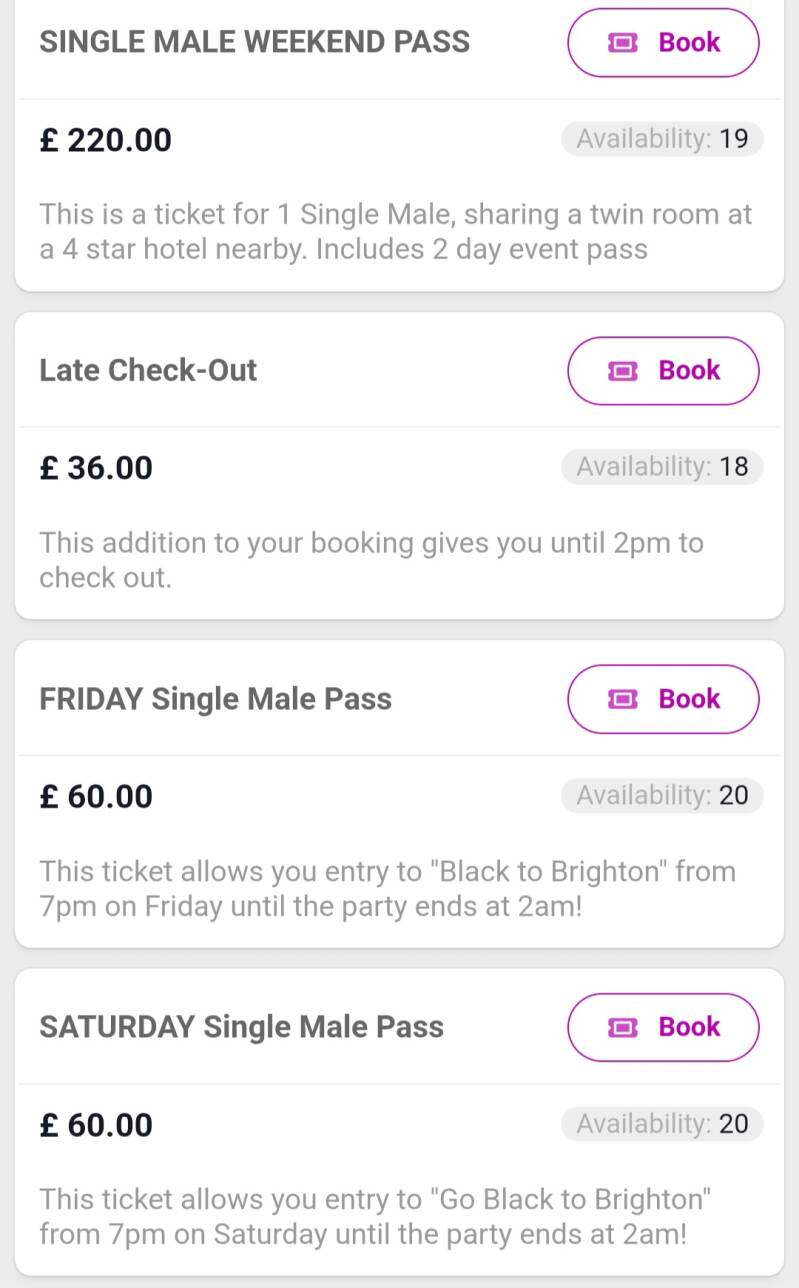Book the Single Male Weekend Pass
Viewport: 799px width, 1288px height.
point(664,43)
